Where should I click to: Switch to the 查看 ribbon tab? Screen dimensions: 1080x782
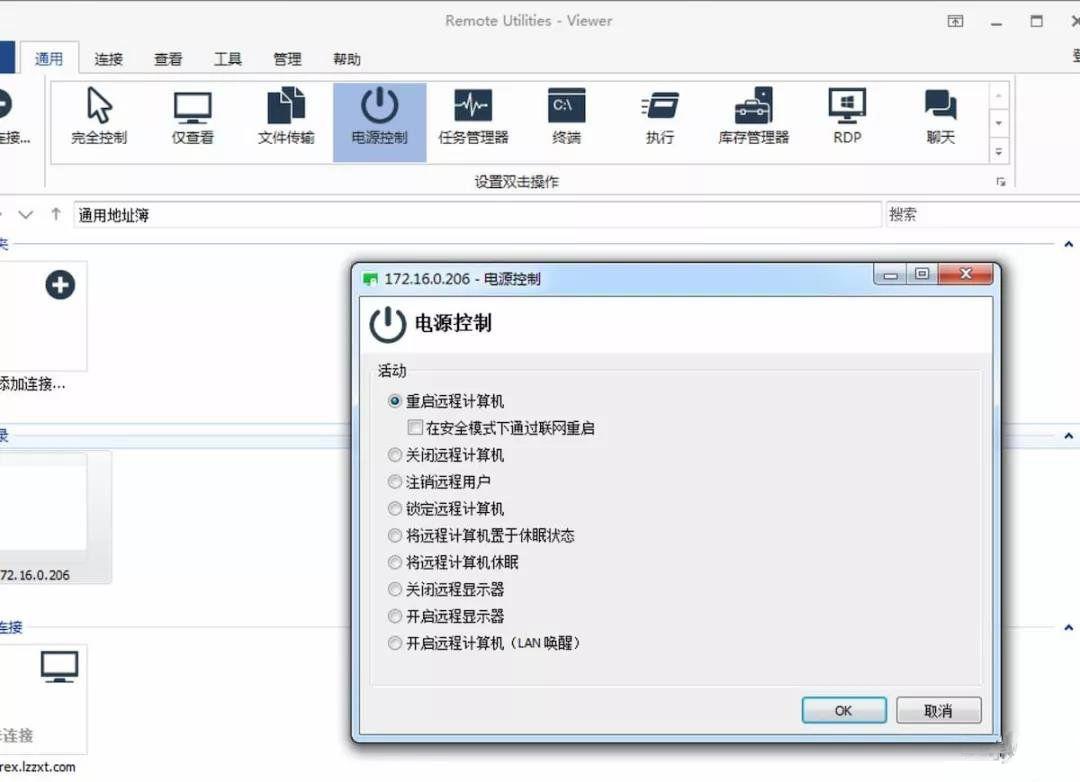click(x=168, y=59)
